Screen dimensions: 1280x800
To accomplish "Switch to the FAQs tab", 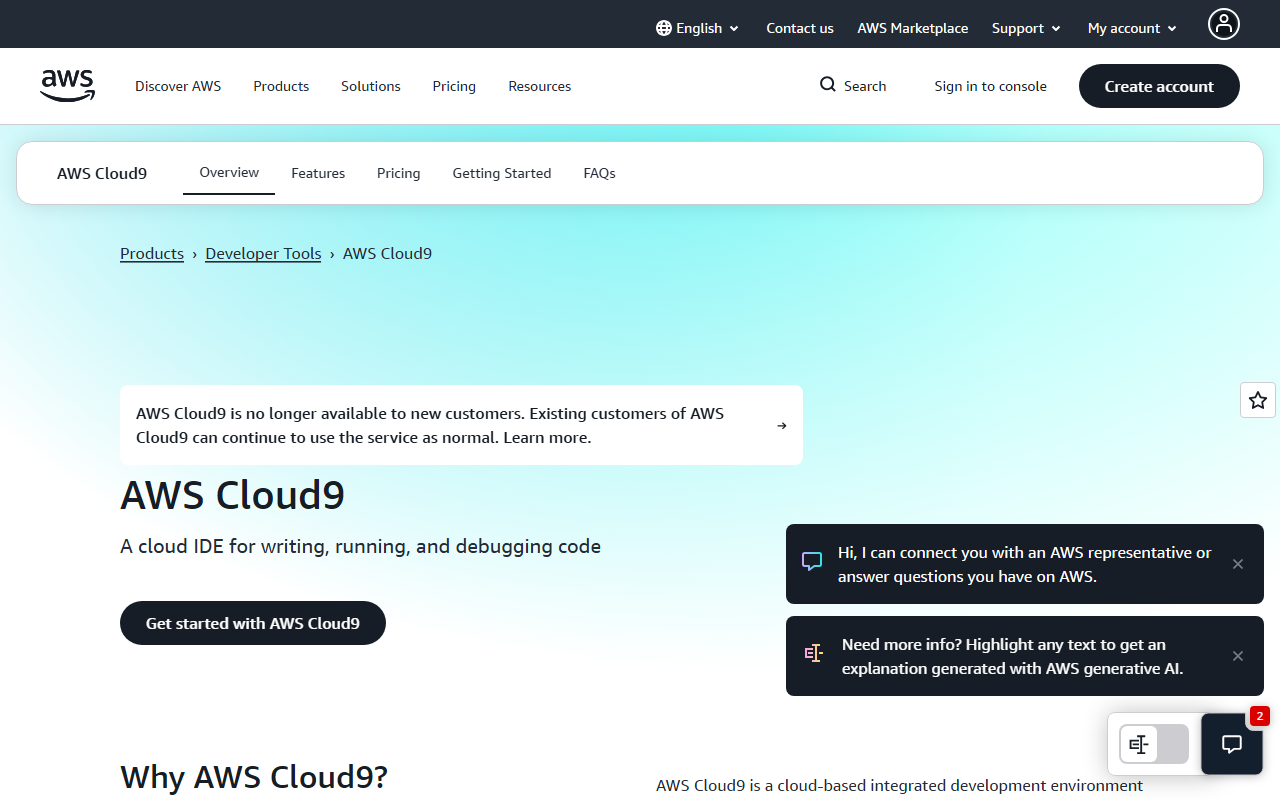I will coord(599,173).
